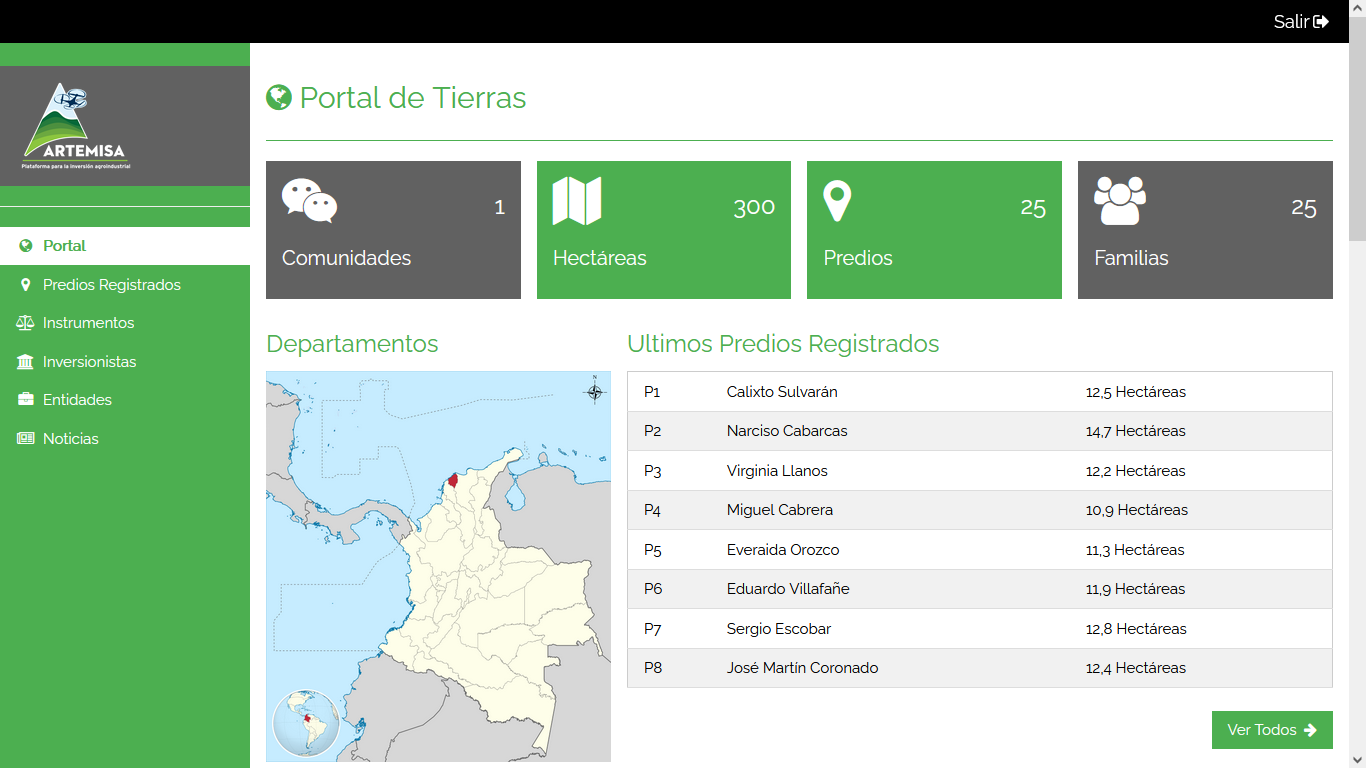The height and width of the screenshot is (768, 1366).
Task: Click the 12,8 Hectáreas cell
Action: 1136,629
